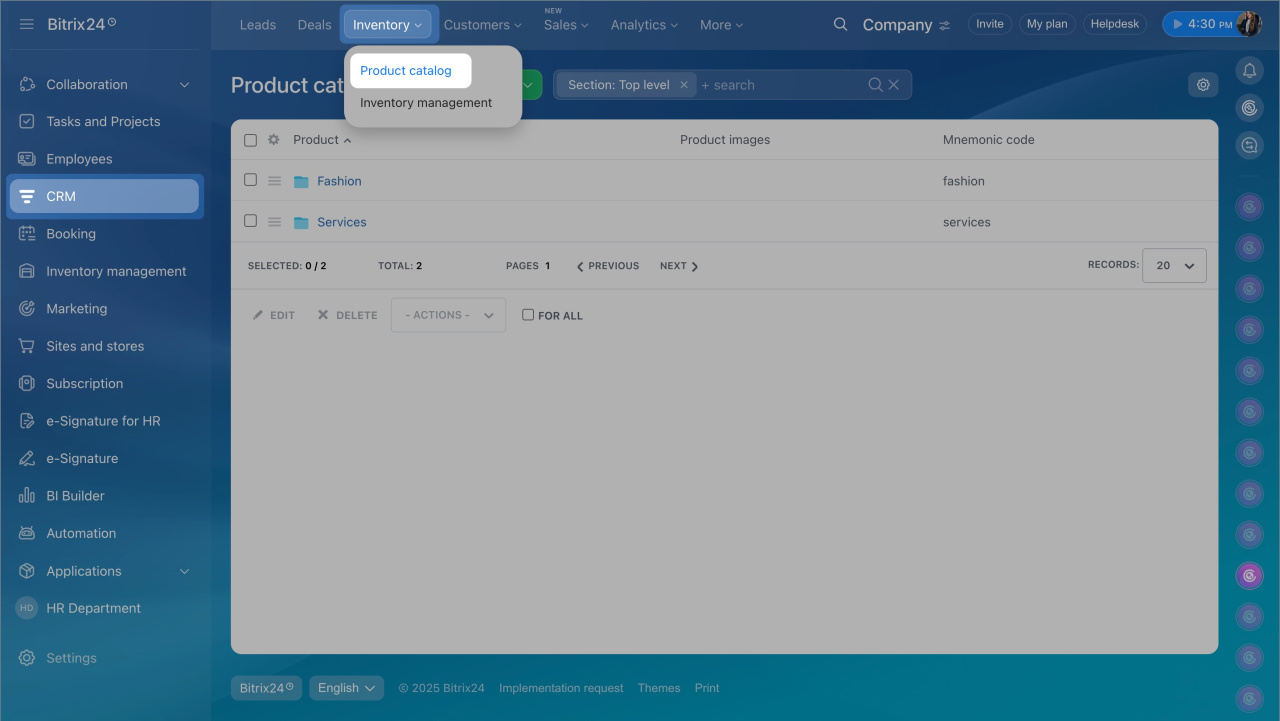Click the hamburger menu icon beside Bitrix24
Screen dimensions: 1280x721
coord(27,24)
